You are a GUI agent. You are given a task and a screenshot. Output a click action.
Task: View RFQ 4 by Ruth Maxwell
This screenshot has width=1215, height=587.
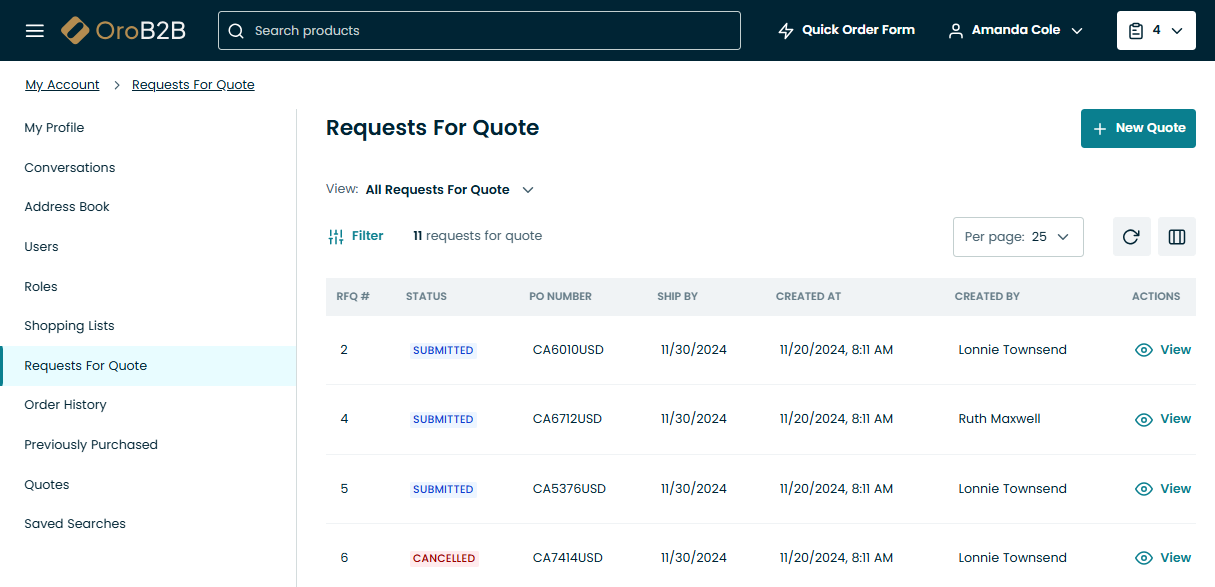tap(1163, 419)
